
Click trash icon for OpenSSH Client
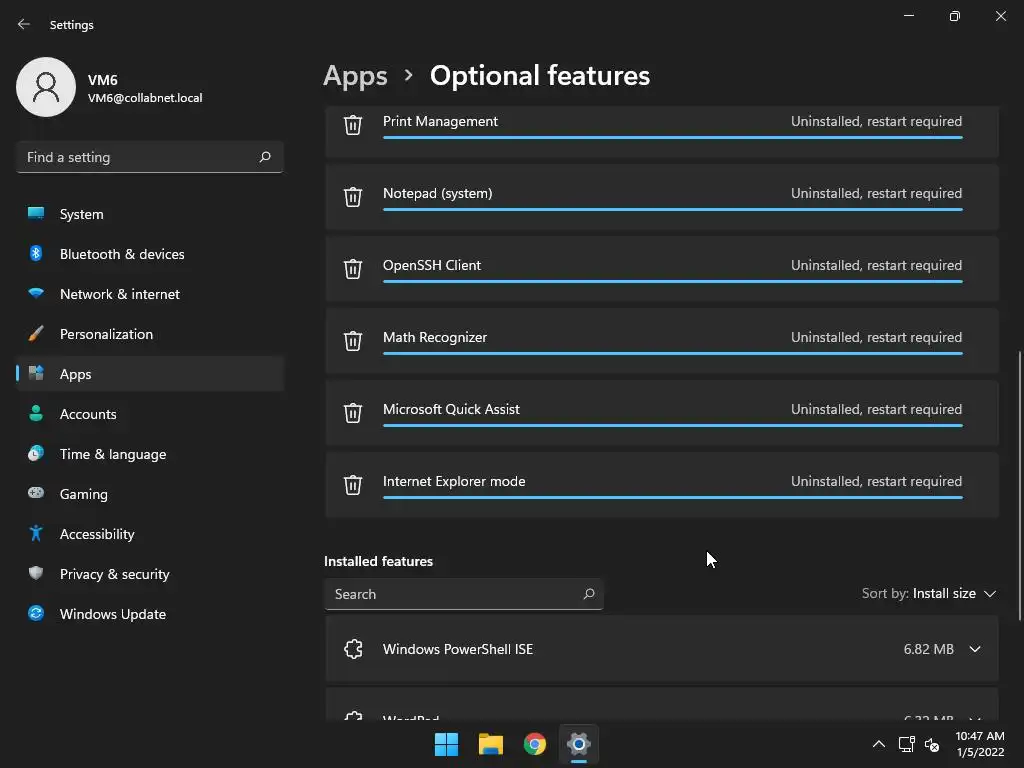(353, 269)
